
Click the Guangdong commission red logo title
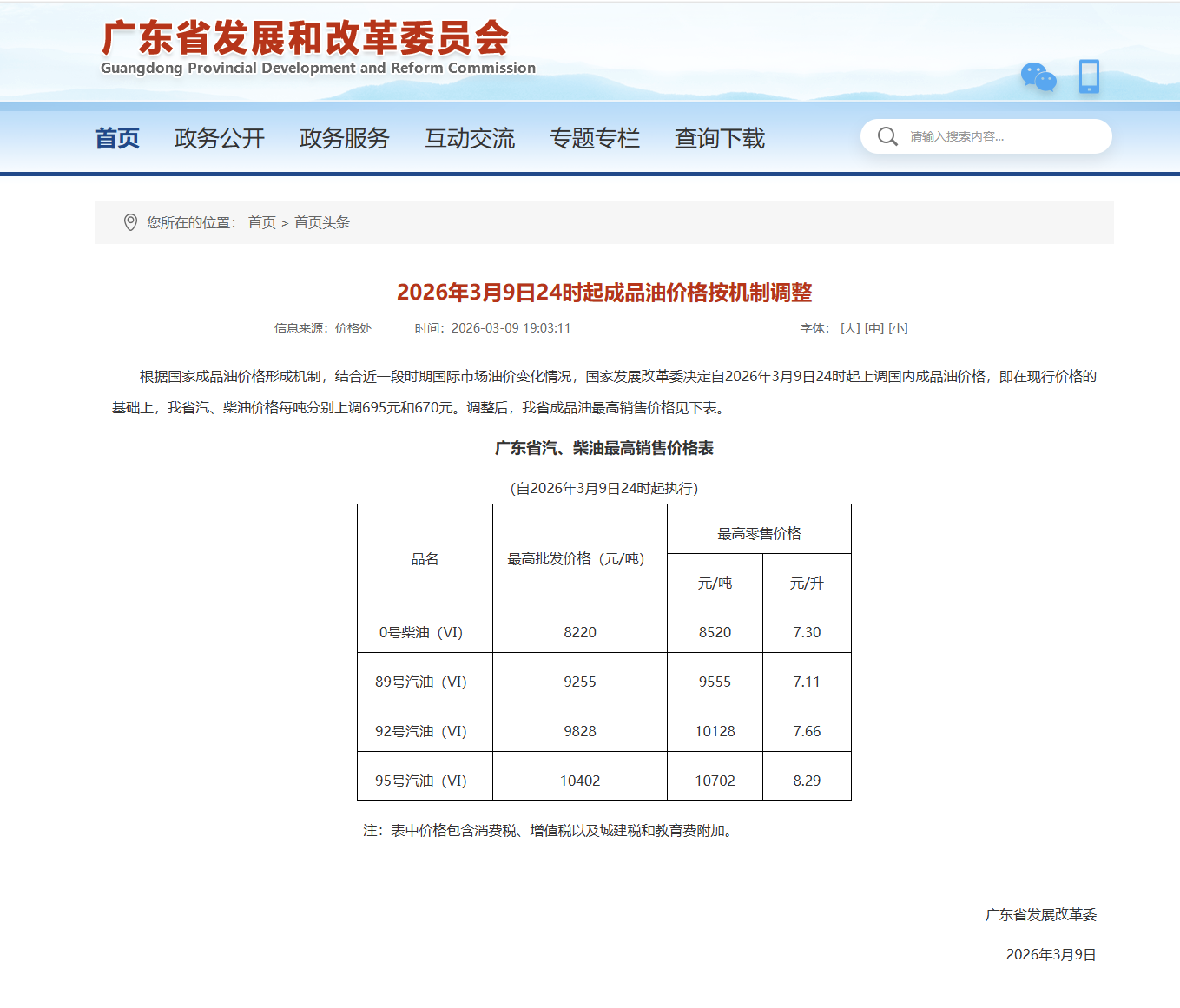click(306, 39)
